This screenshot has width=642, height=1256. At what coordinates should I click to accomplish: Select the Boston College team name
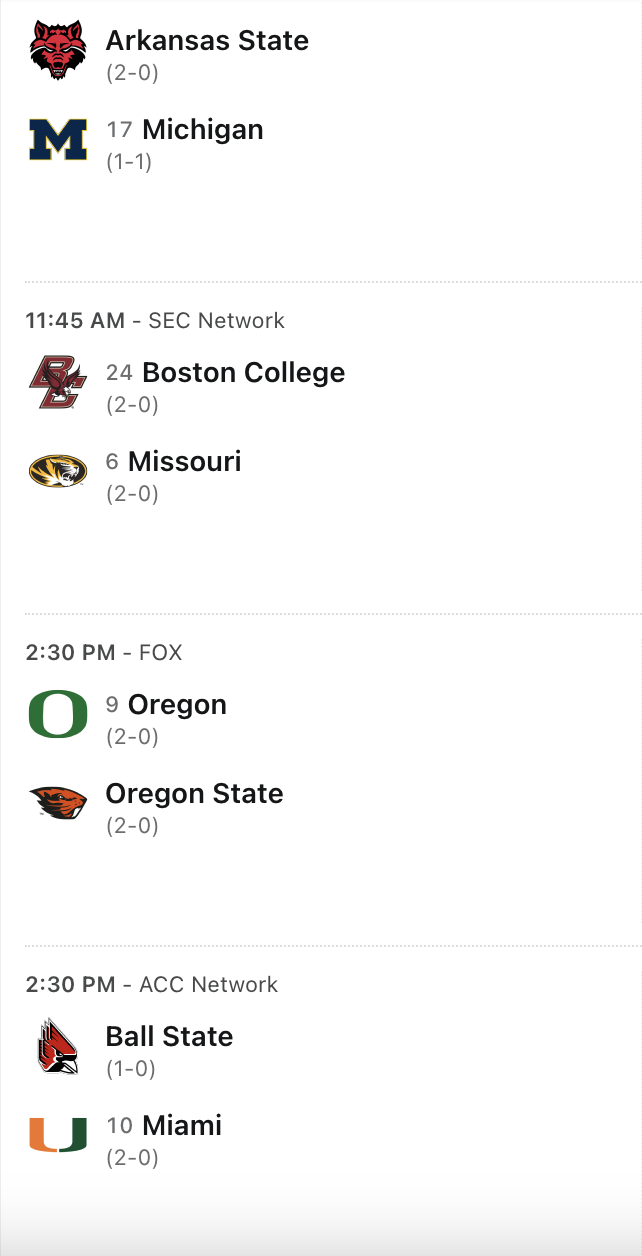(244, 373)
